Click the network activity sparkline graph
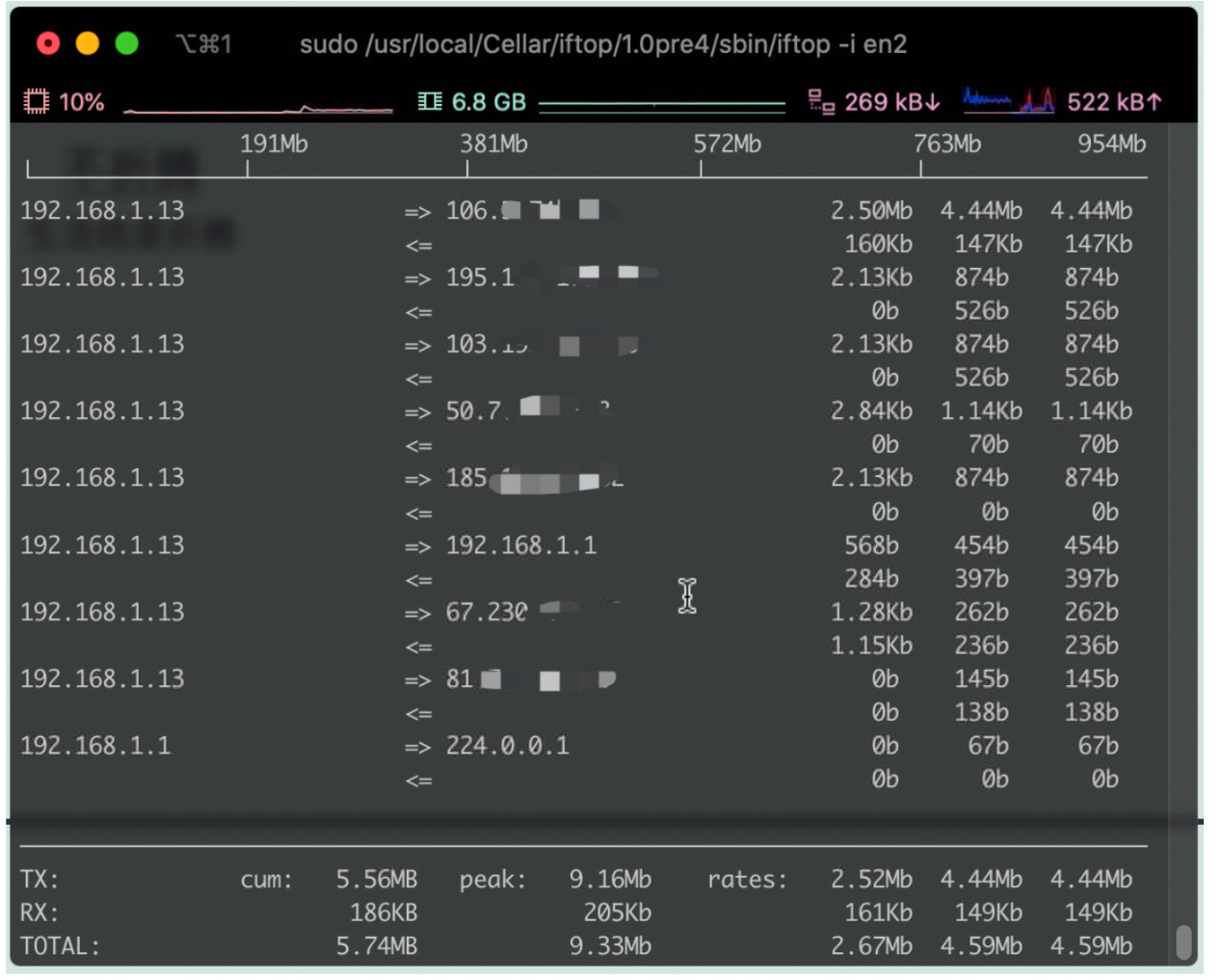 tap(1008, 100)
